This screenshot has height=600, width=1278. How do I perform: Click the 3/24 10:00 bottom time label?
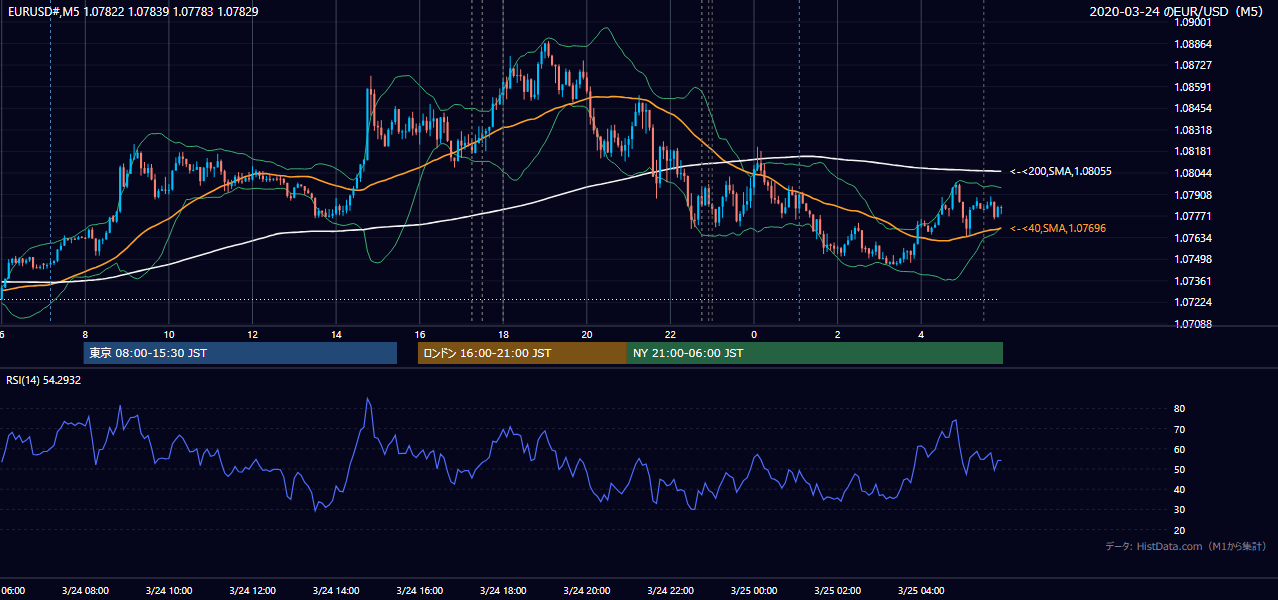tap(169, 591)
